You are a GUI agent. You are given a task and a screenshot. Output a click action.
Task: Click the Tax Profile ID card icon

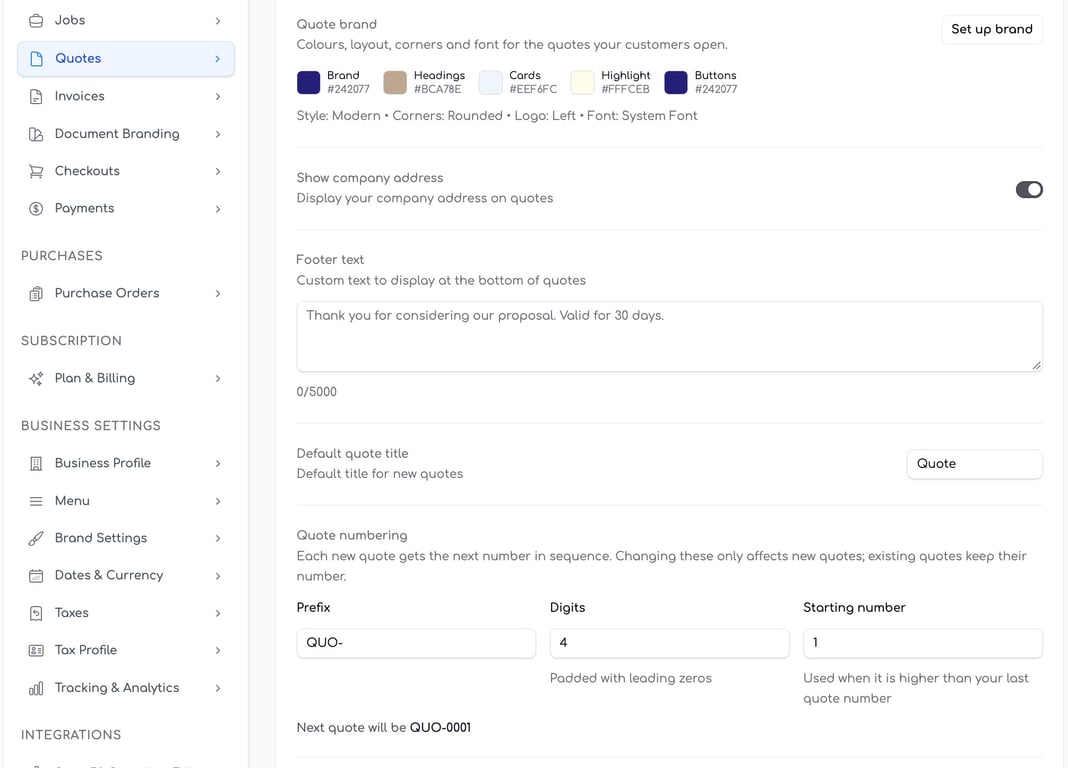click(36, 651)
